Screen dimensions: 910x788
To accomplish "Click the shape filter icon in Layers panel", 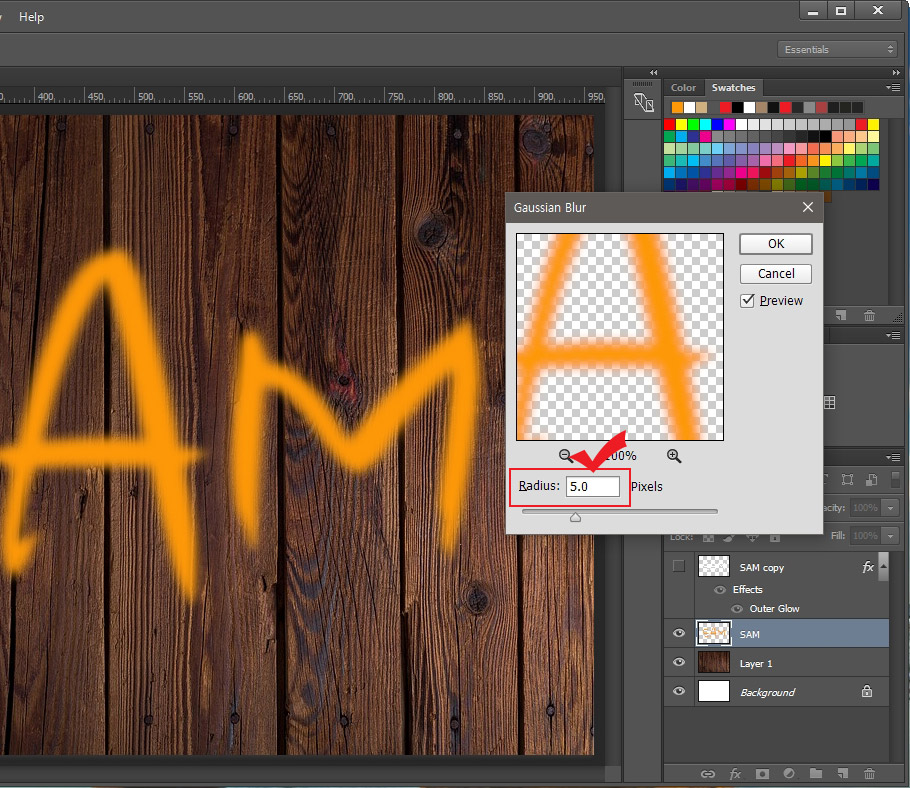I will pos(847,480).
